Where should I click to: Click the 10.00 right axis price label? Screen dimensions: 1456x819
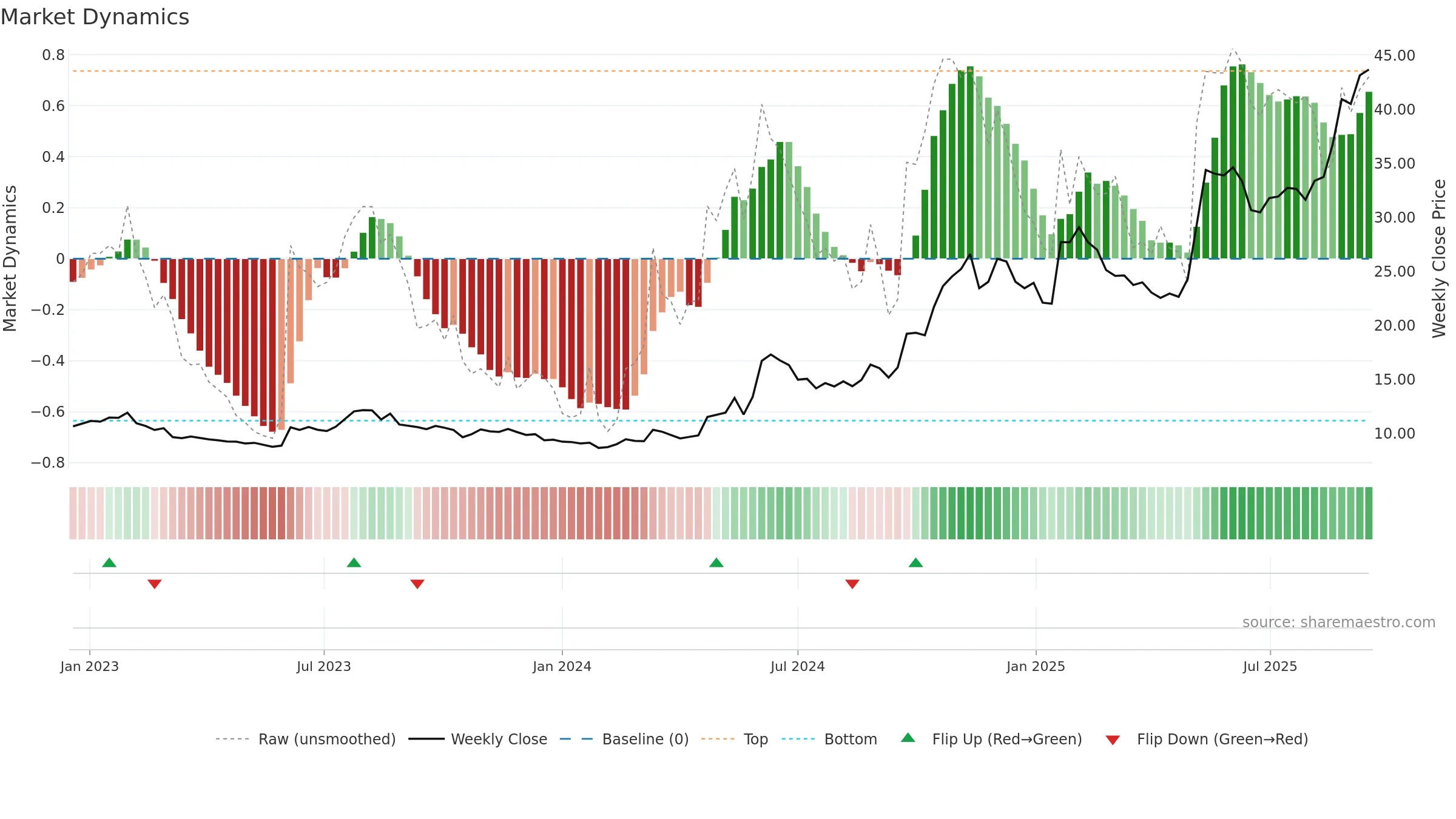(1395, 434)
